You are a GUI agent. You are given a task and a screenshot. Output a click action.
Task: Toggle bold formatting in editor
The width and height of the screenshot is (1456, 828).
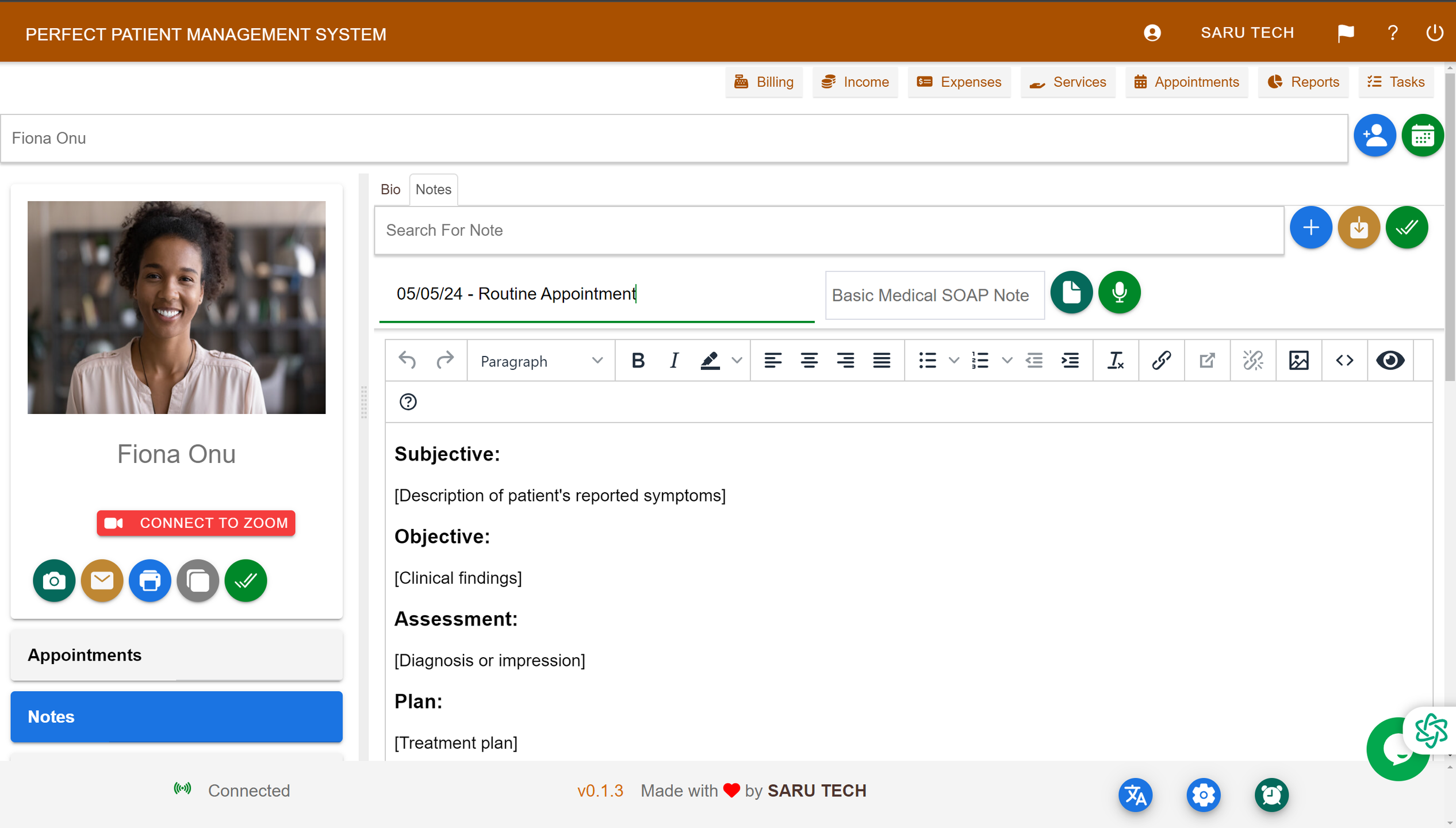click(x=637, y=361)
